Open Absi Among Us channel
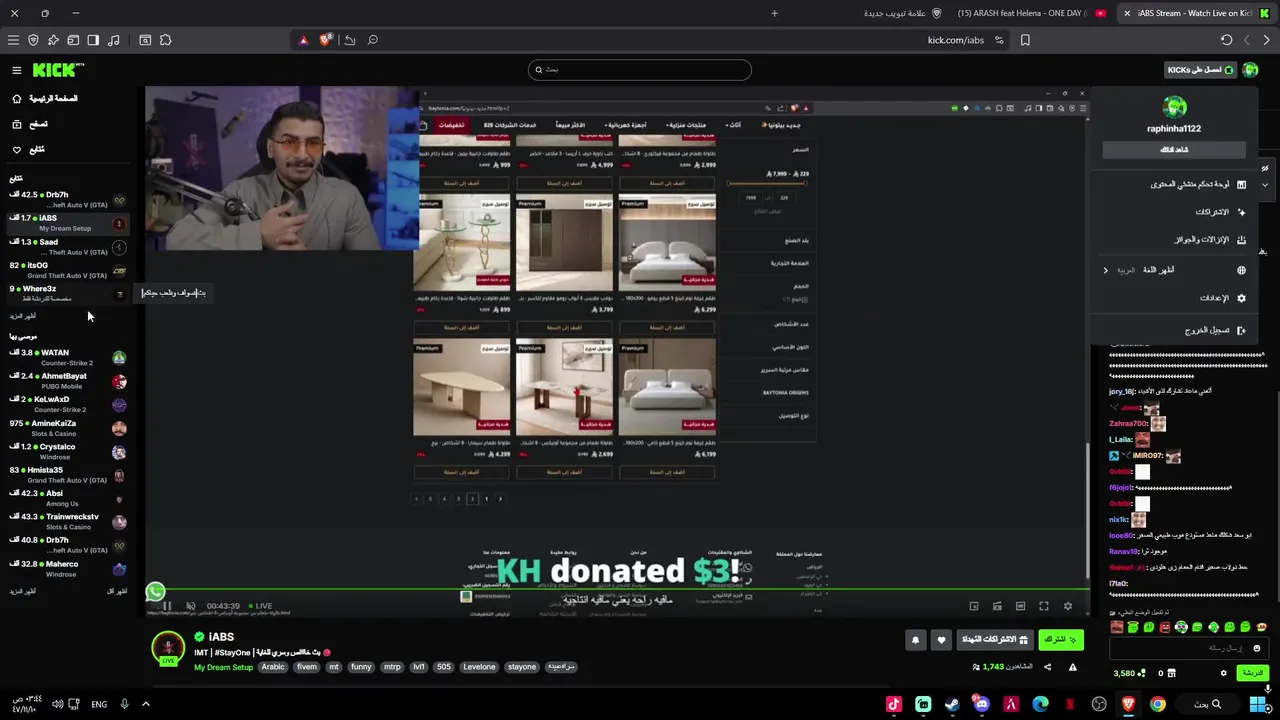The width and height of the screenshot is (1280, 720). click(67, 498)
